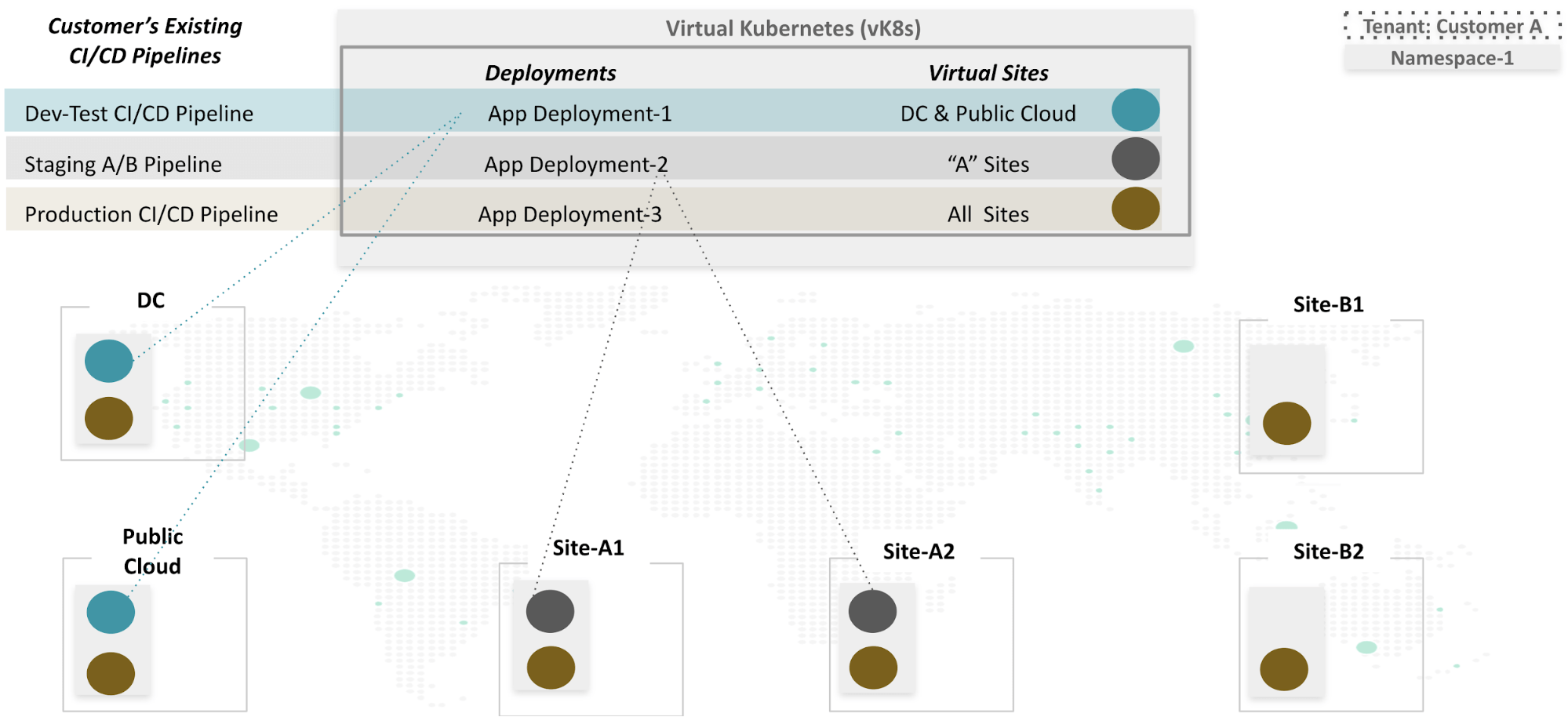Select the teal circle beside App Deployment-1

click(1135, 111)
